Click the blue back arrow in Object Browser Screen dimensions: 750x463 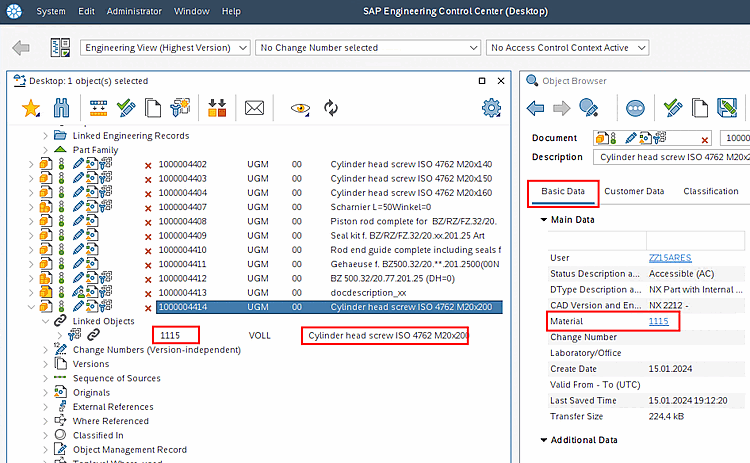535,109
